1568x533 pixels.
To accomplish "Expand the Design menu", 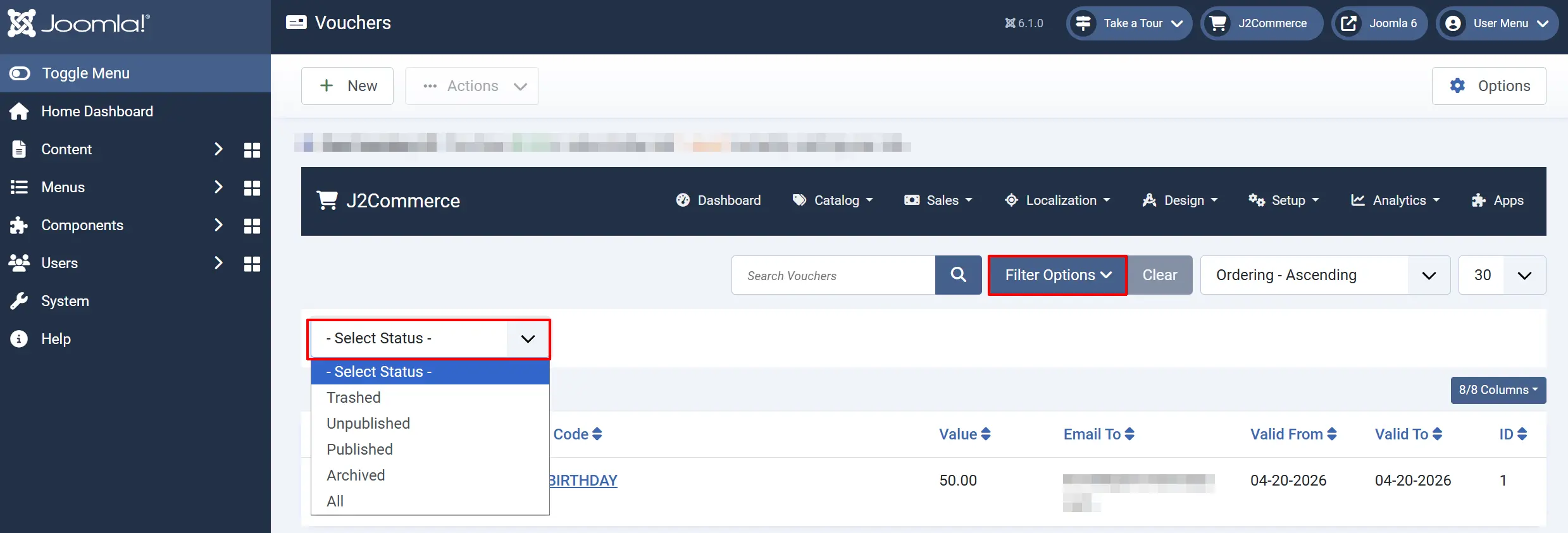I will (x=1180, y=200).
